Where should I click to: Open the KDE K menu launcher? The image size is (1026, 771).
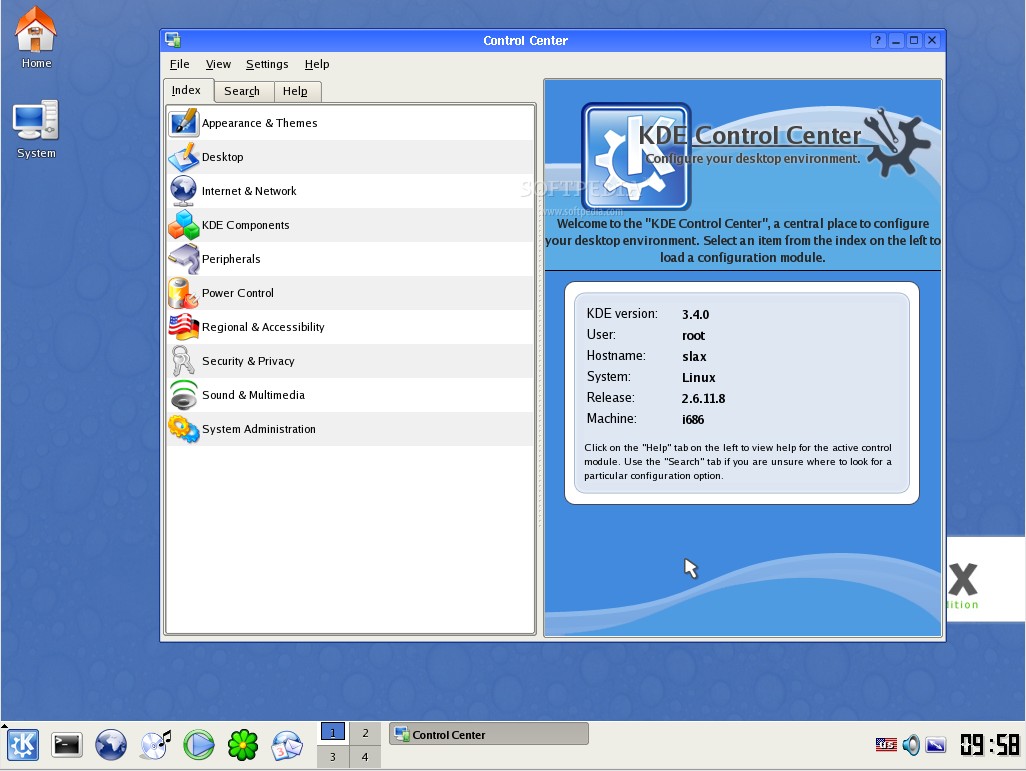23,745
